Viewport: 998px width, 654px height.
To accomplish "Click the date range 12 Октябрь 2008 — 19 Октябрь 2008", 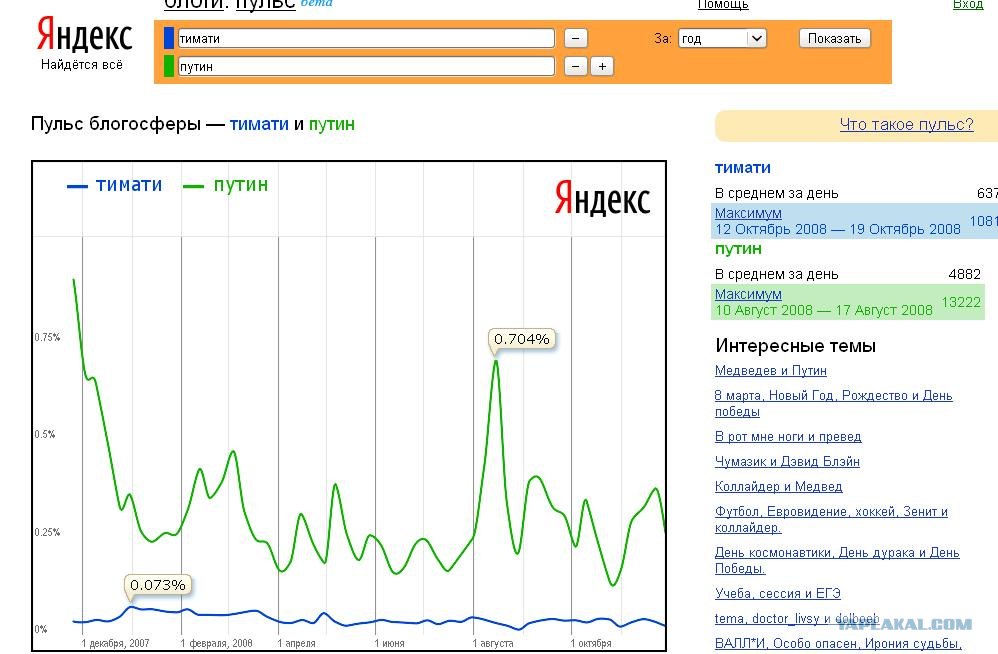I will coord(838,229).
